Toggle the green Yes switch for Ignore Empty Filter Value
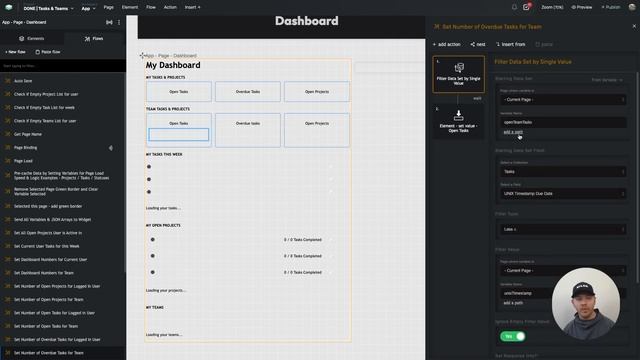 (x=513, y=336)
